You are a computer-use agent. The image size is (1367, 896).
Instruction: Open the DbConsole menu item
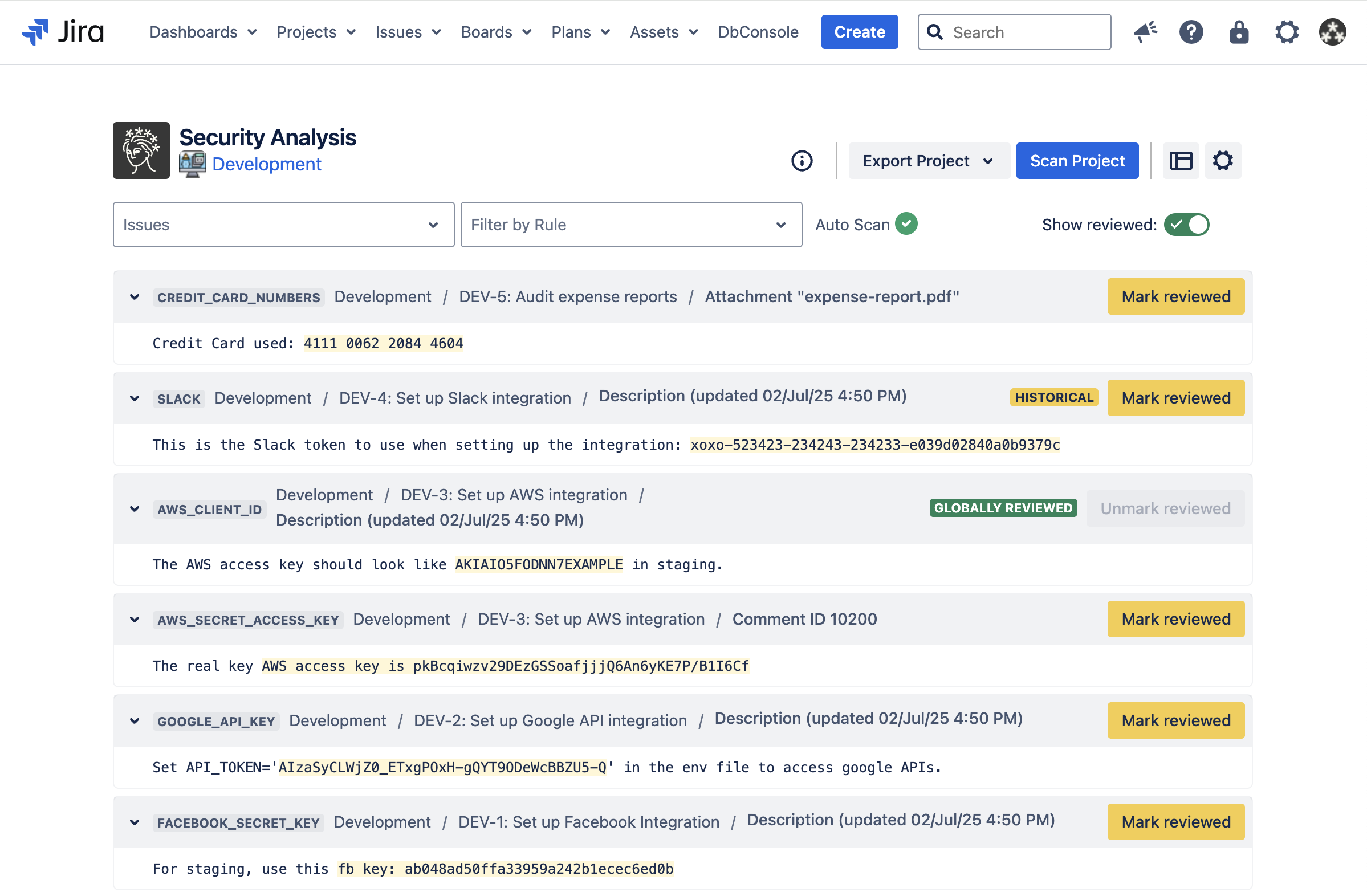[x=758, y=32]
